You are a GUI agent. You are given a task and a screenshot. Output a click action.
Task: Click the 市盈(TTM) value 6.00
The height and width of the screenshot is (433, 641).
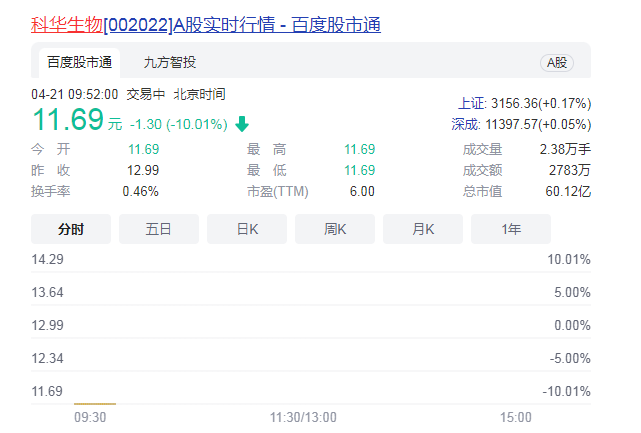(x=362, y=191)
